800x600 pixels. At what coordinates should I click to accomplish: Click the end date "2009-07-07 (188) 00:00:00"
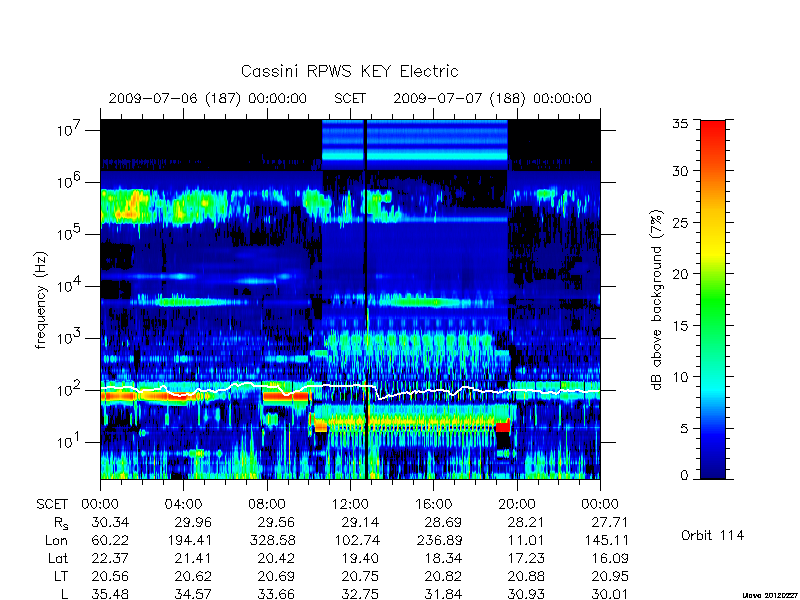coord(492,98)
